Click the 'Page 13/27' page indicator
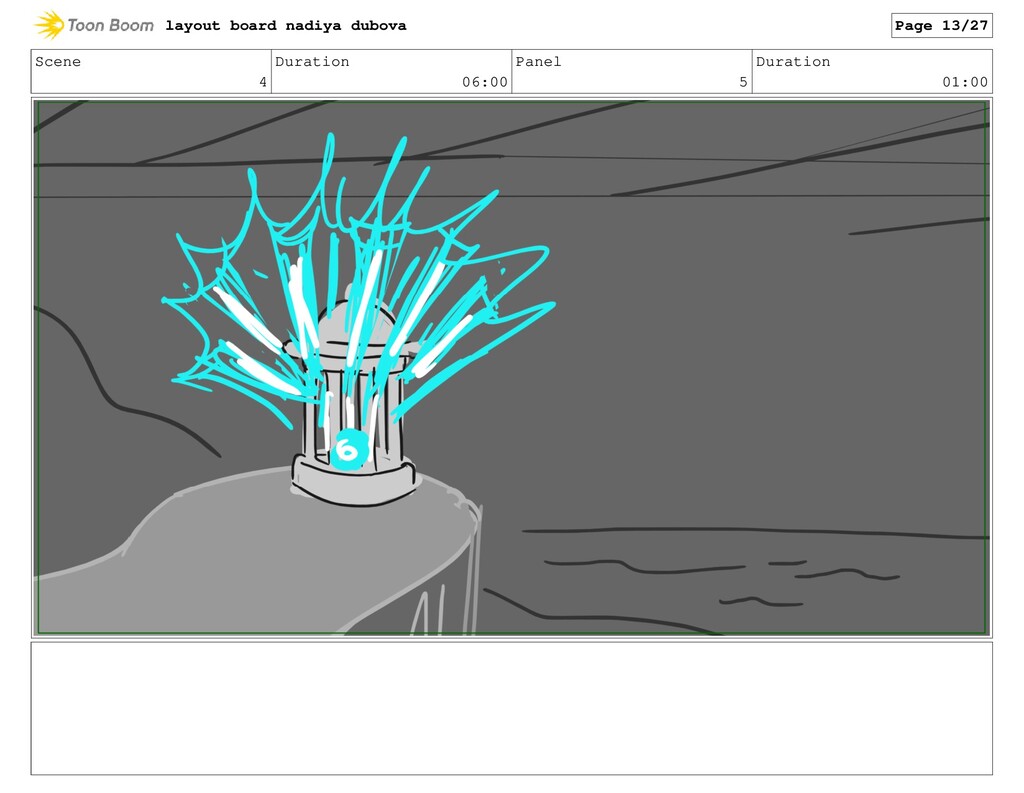Viewport: 1024px width, 793px height. tap(941, 25)
